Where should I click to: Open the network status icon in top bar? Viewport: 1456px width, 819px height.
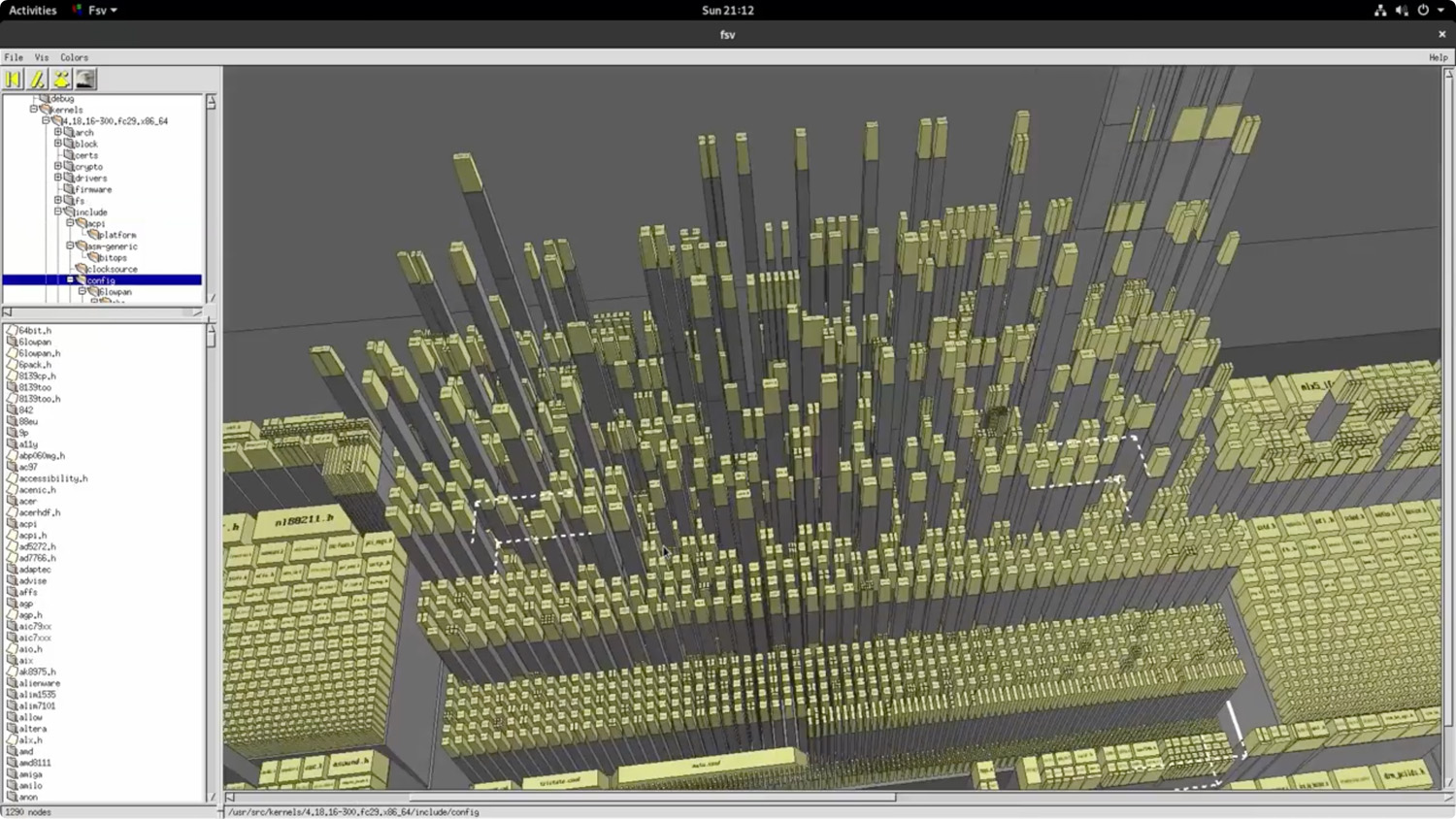(x=1380, y=10)
